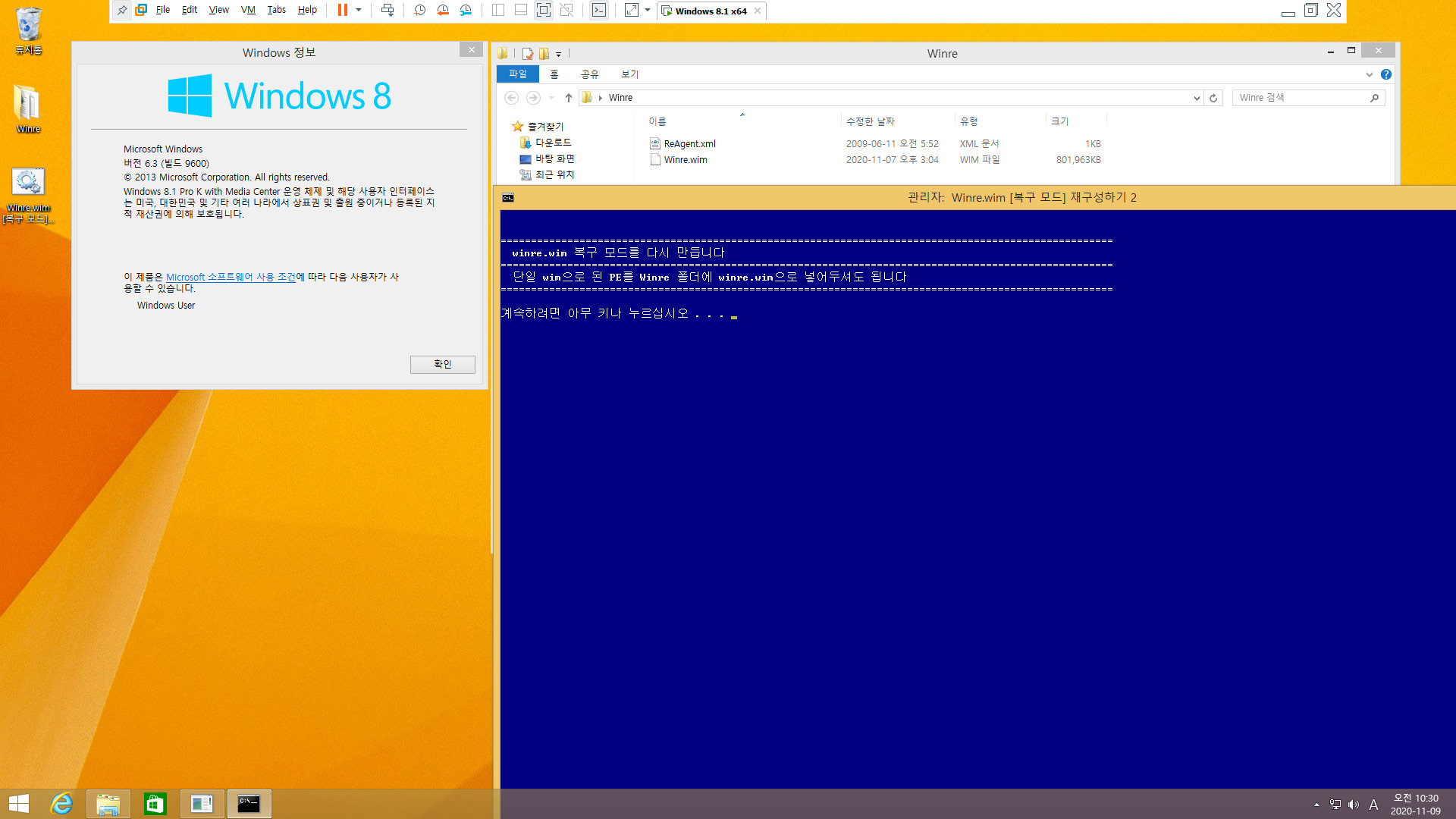This screenshot has width=1456, height=819.
Task: Launch Internet Explorer from the taskbar
Action: 61,804
